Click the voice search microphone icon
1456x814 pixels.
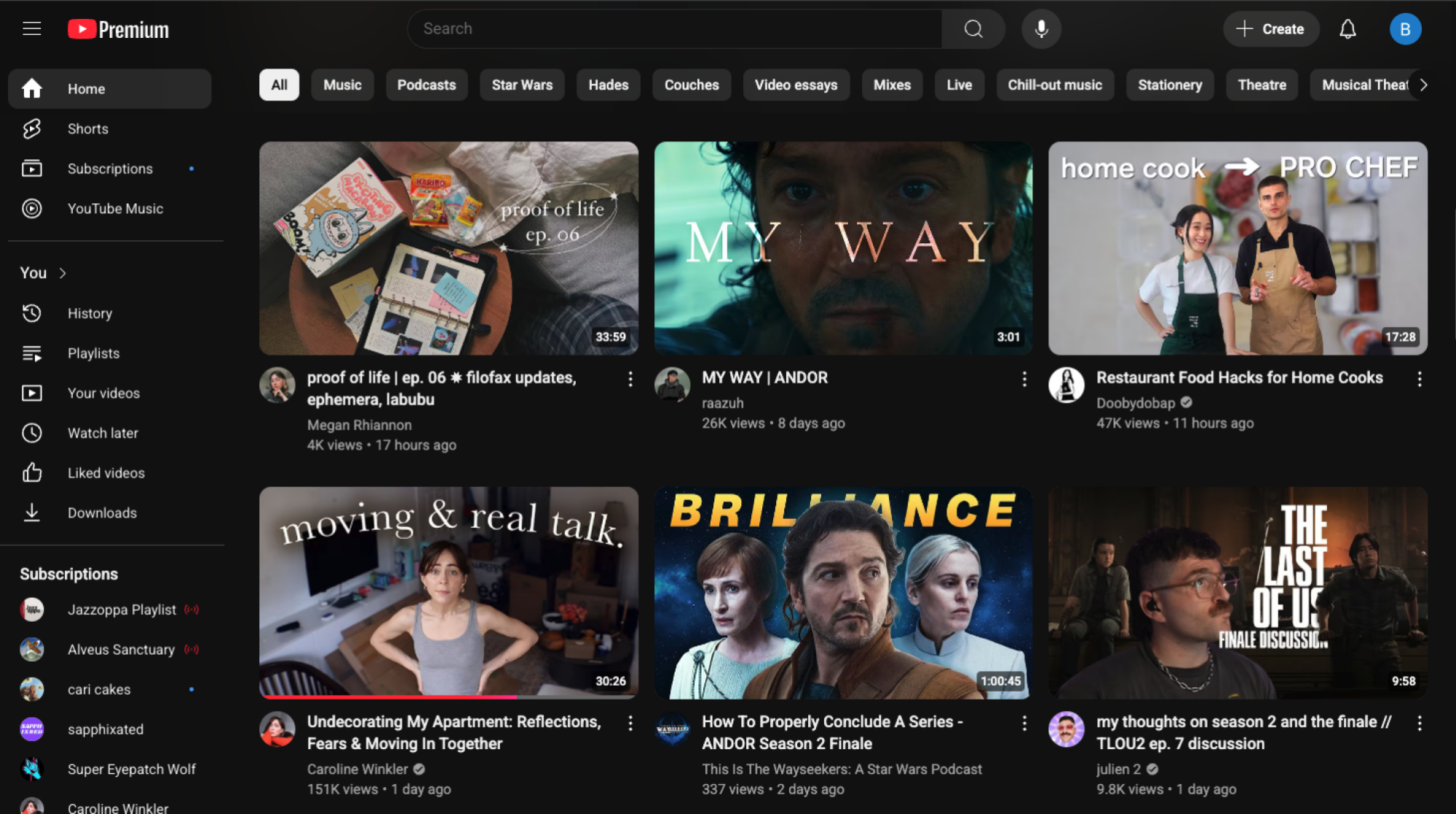tap(1041, 29)
